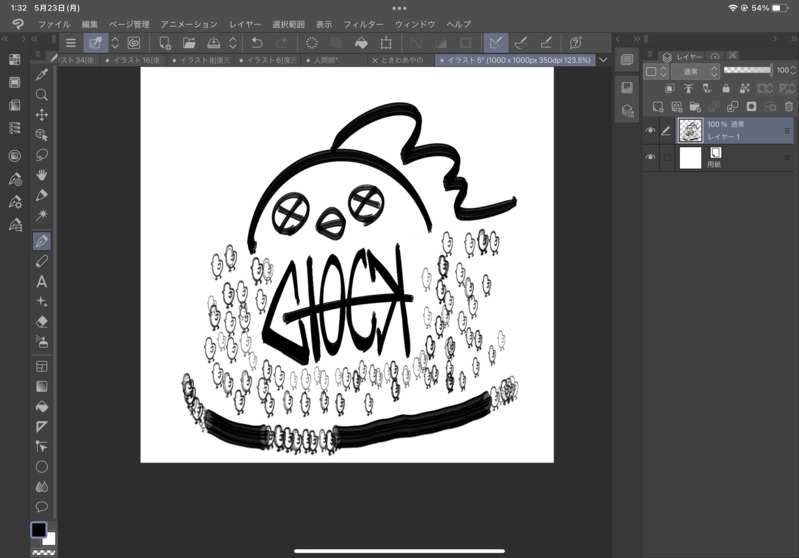The image size is (799, 558).
Task: Select the Figure circle tool
Action: 42,467
